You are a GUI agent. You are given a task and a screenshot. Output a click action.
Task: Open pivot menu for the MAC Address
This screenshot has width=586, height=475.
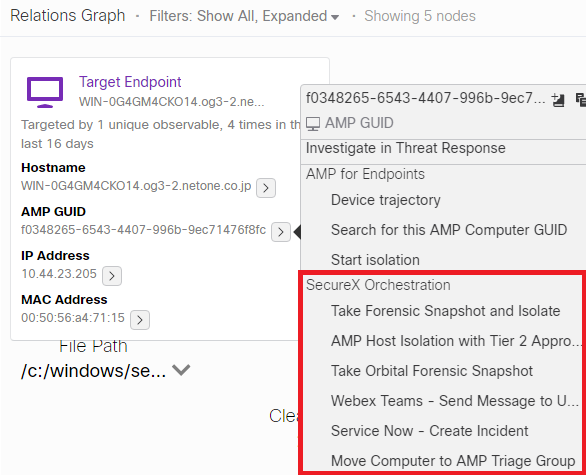(x=140, y=320)
